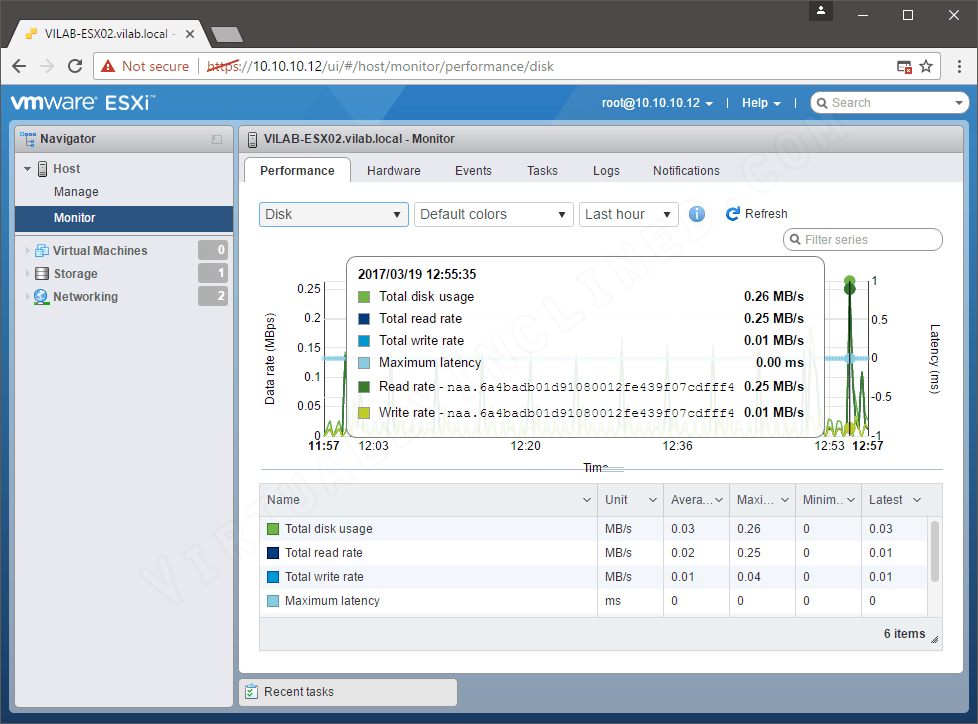The width and height of the screenshot is (978, 724).
Task: Open the Unit column menu arrow
Action: click(x=653, y=500)
